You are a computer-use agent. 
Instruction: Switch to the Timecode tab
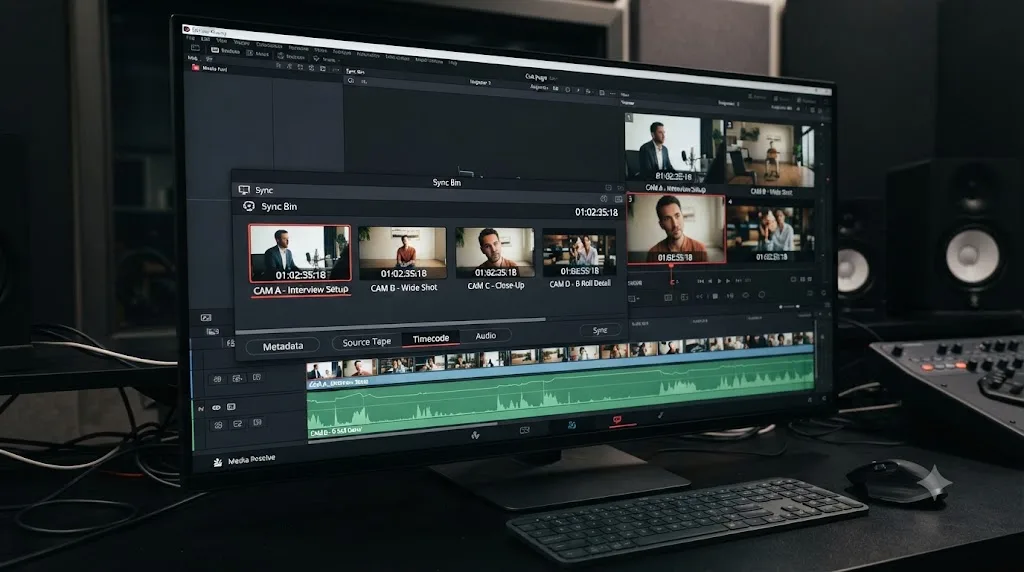point(431,338)
